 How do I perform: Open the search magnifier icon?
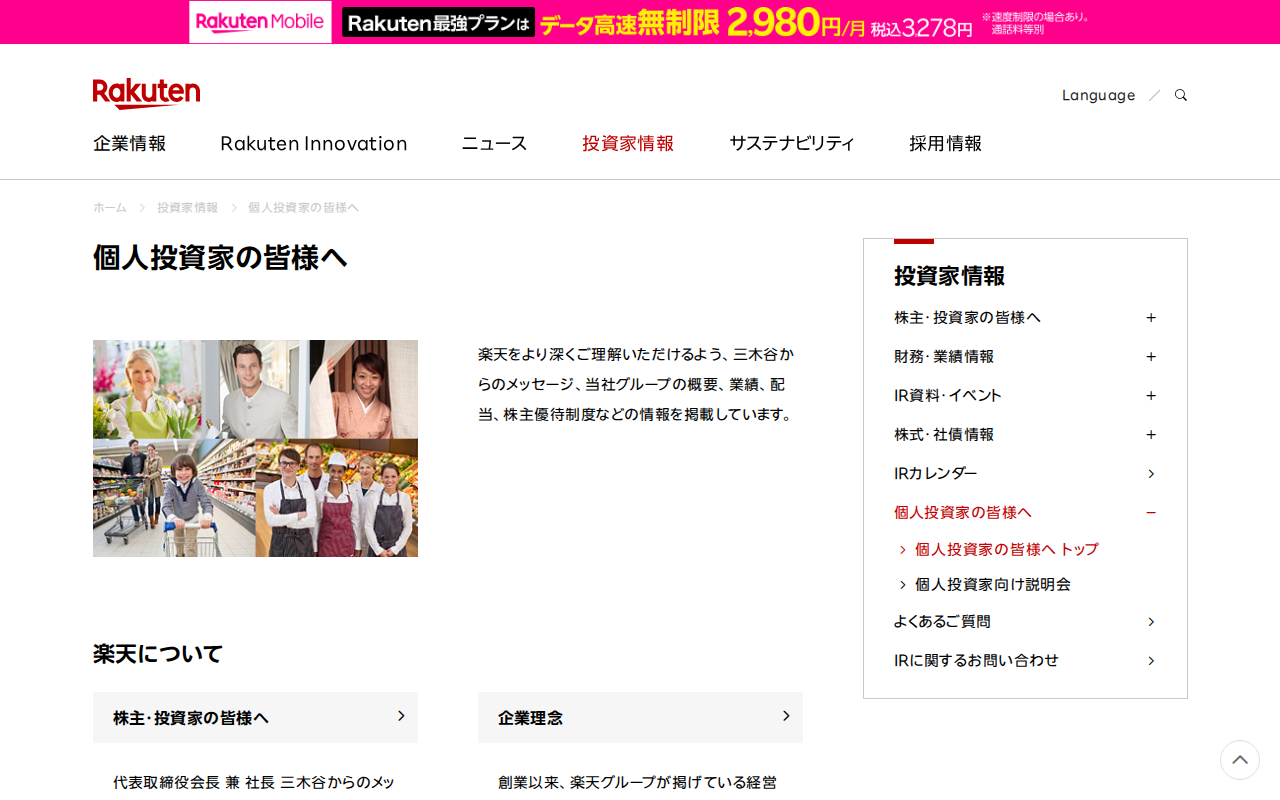pos(1181,95)
